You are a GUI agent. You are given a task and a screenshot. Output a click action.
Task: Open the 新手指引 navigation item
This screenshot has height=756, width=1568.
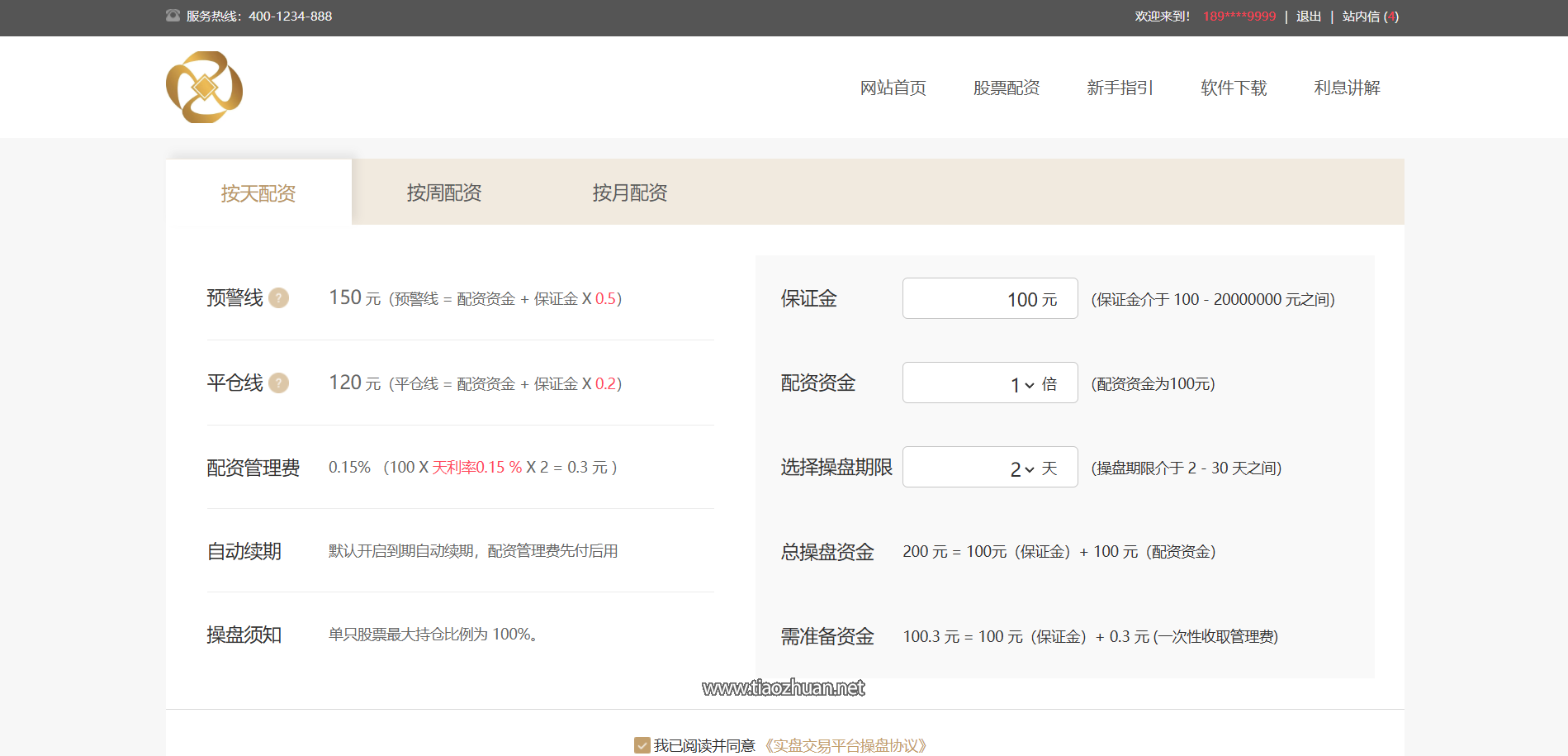coord(1120,88)
